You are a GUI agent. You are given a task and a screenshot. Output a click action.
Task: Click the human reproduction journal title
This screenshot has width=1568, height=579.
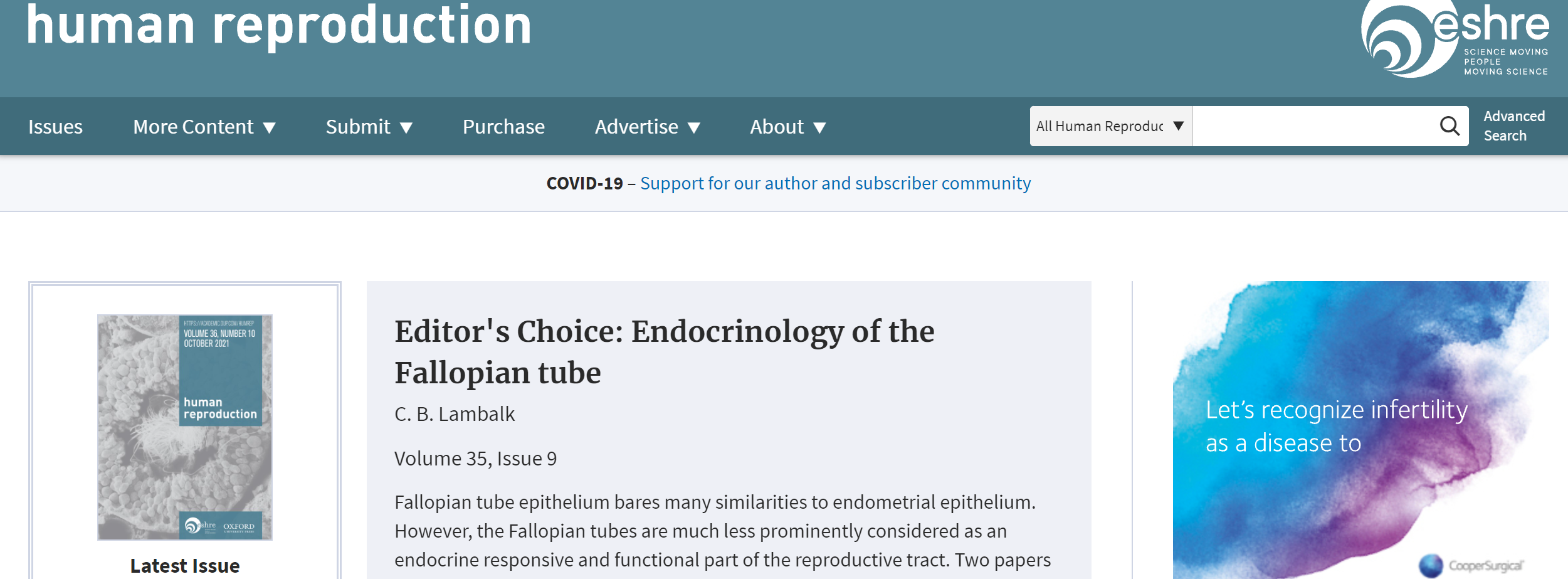[279, 26]
